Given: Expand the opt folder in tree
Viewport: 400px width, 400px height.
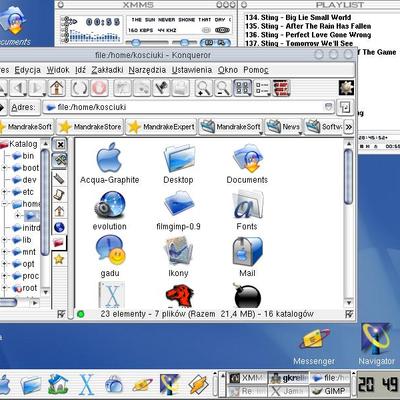Looking at the screenshot, I should 4,264.
